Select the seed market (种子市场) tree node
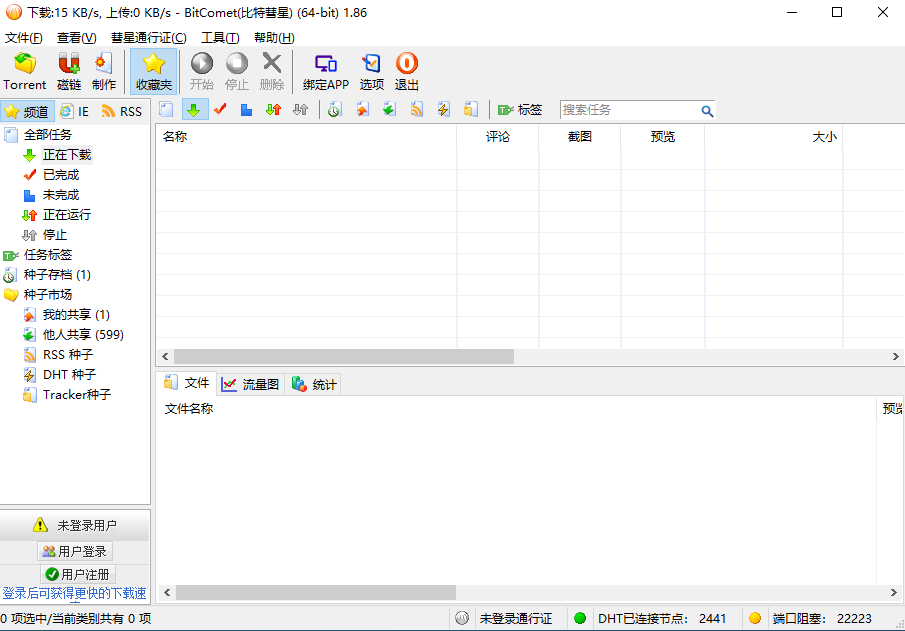Screen dimensions: 905x631 click(47, 294)
